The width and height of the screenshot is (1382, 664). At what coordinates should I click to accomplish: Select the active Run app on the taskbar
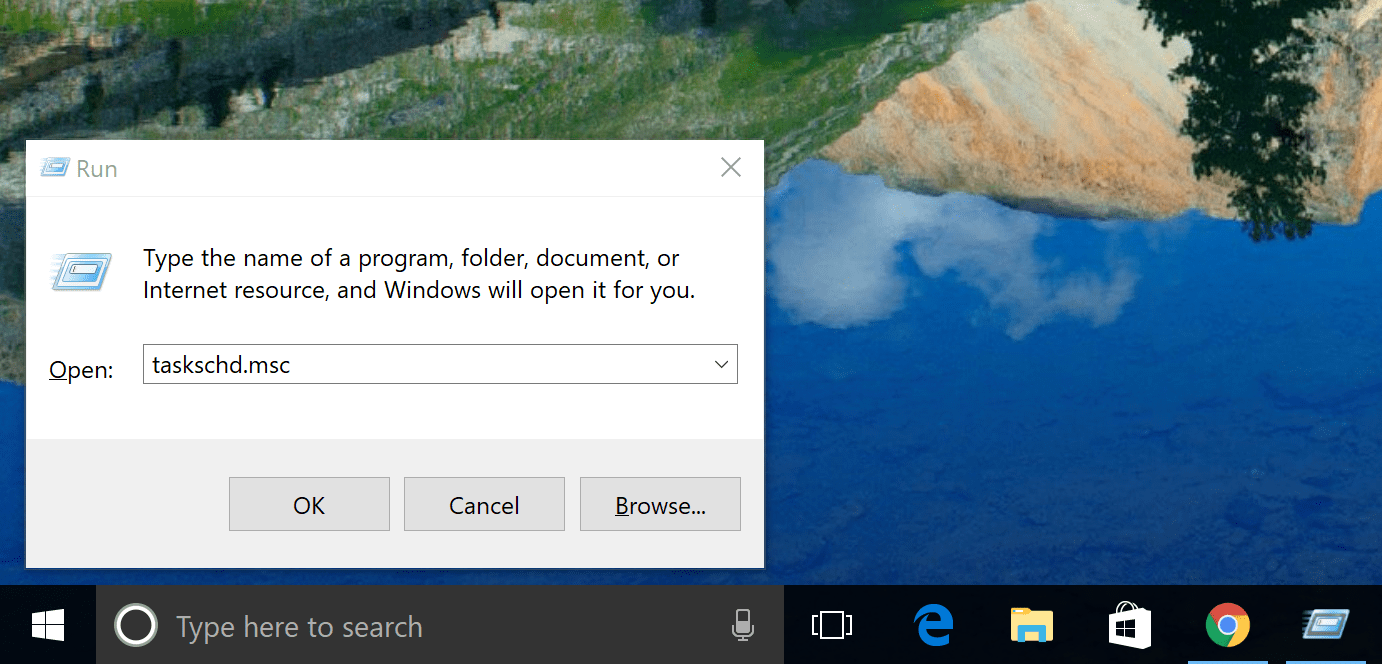tap(1325, 624)
